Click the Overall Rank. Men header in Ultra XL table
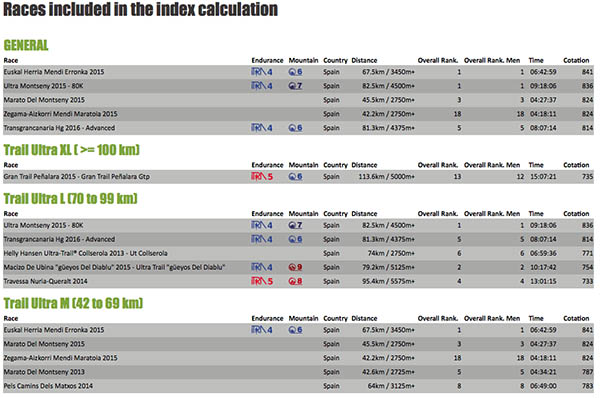This screenshot has height=398, width=600. pyautogui.click(x=492, y=165)
